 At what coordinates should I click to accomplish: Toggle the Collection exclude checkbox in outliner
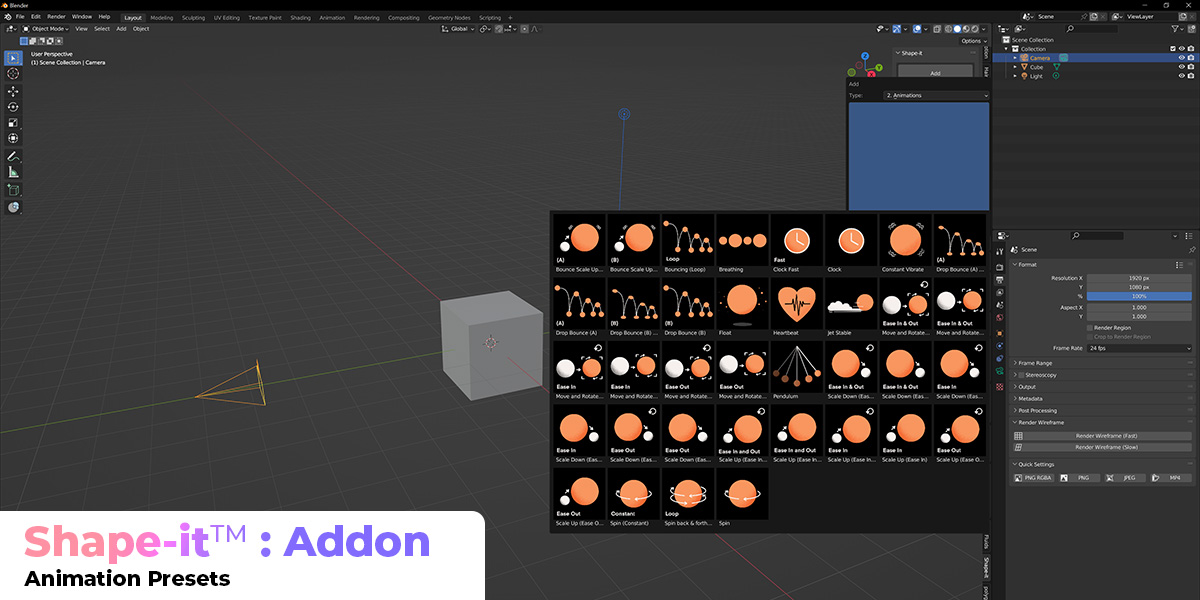1173,49
